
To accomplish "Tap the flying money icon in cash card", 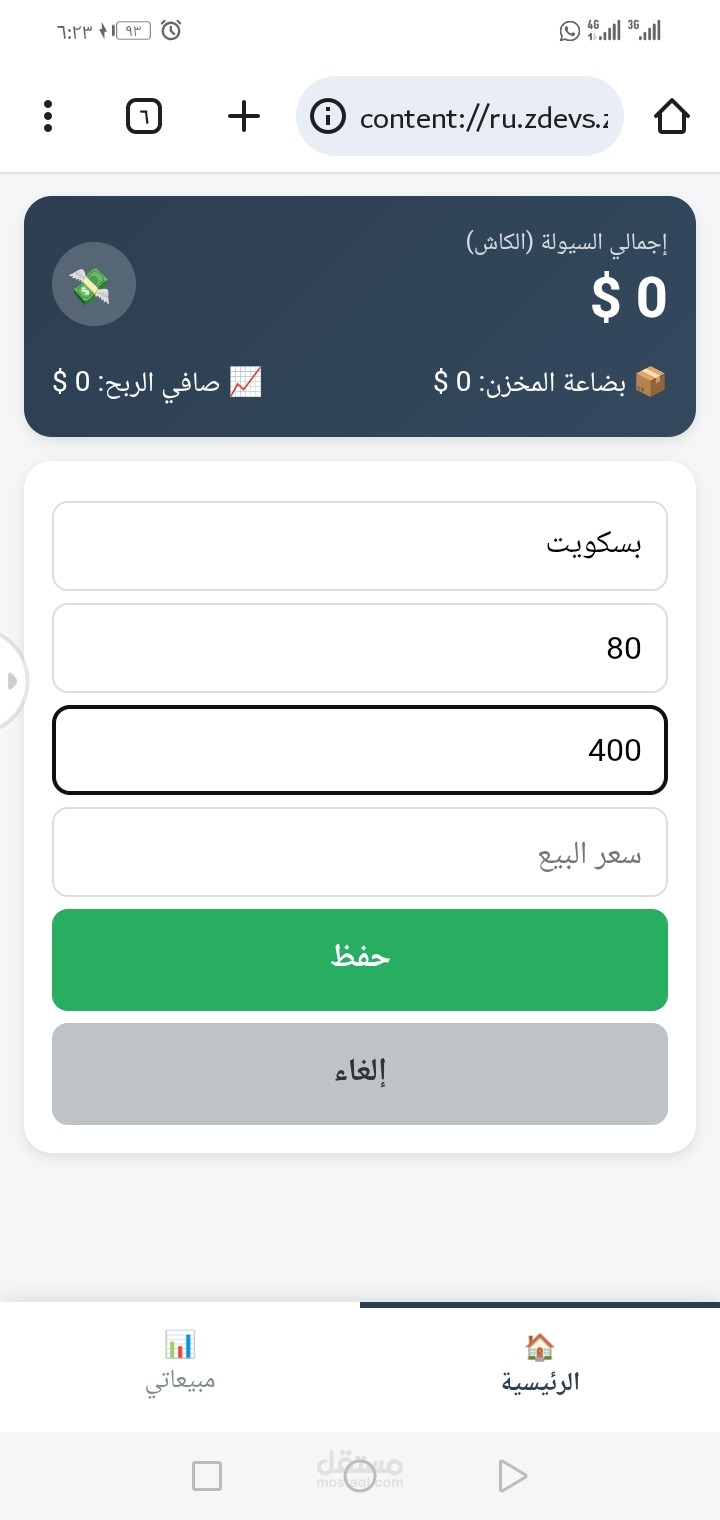I will tap(94, 284).
